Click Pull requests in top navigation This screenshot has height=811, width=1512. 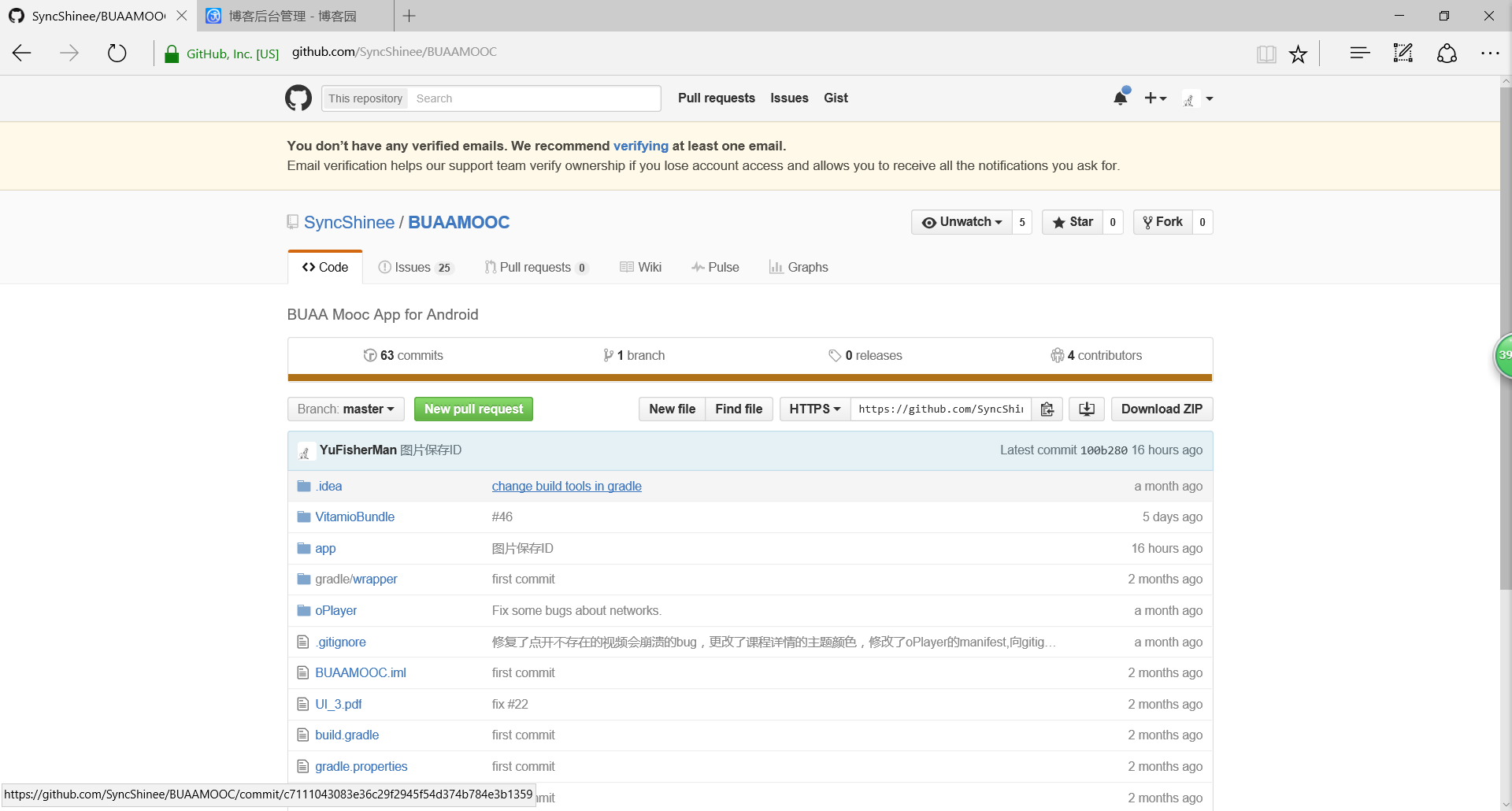coord(717,98)
